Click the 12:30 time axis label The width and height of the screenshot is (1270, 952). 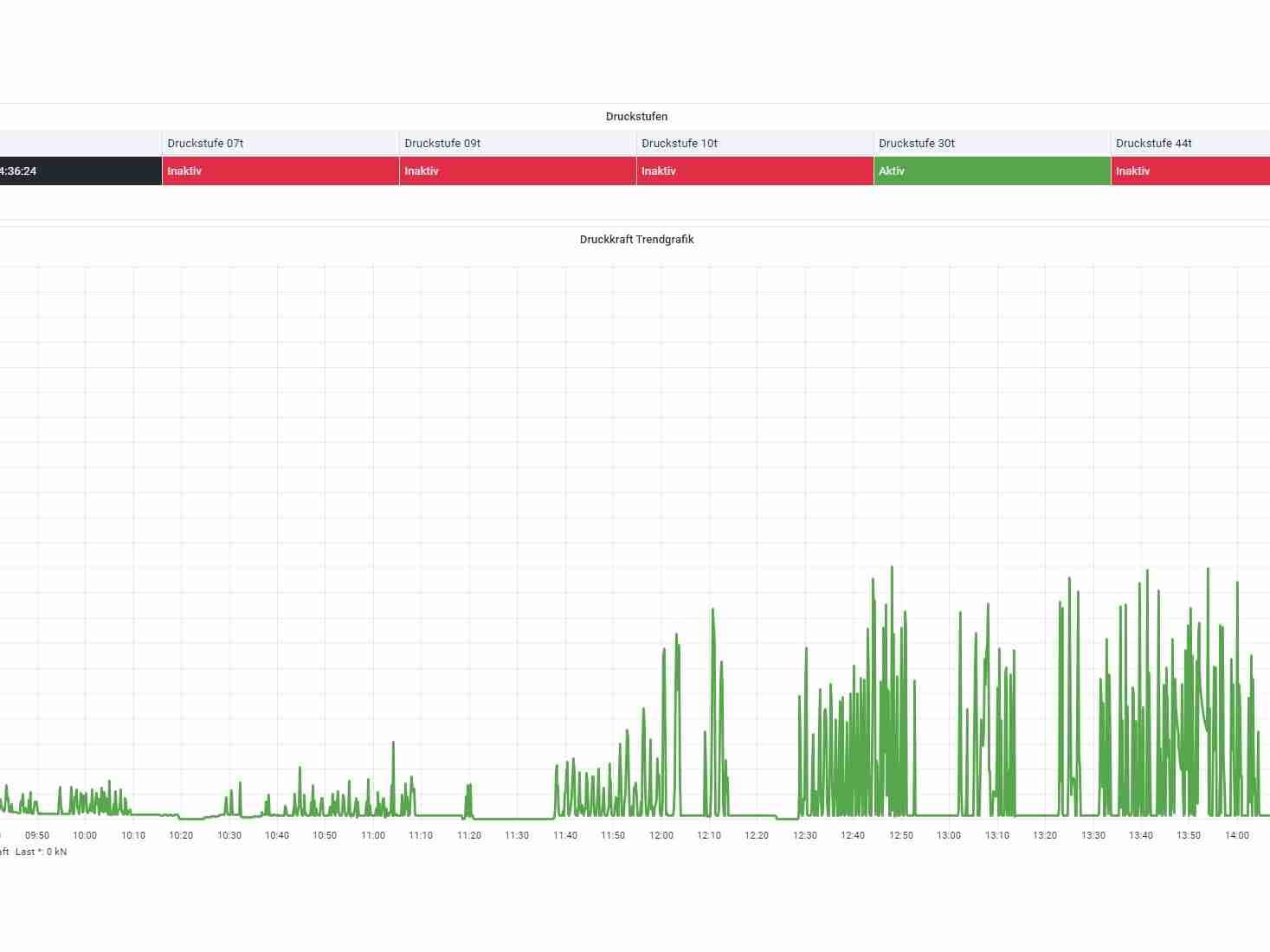click(x=805, y=836)
